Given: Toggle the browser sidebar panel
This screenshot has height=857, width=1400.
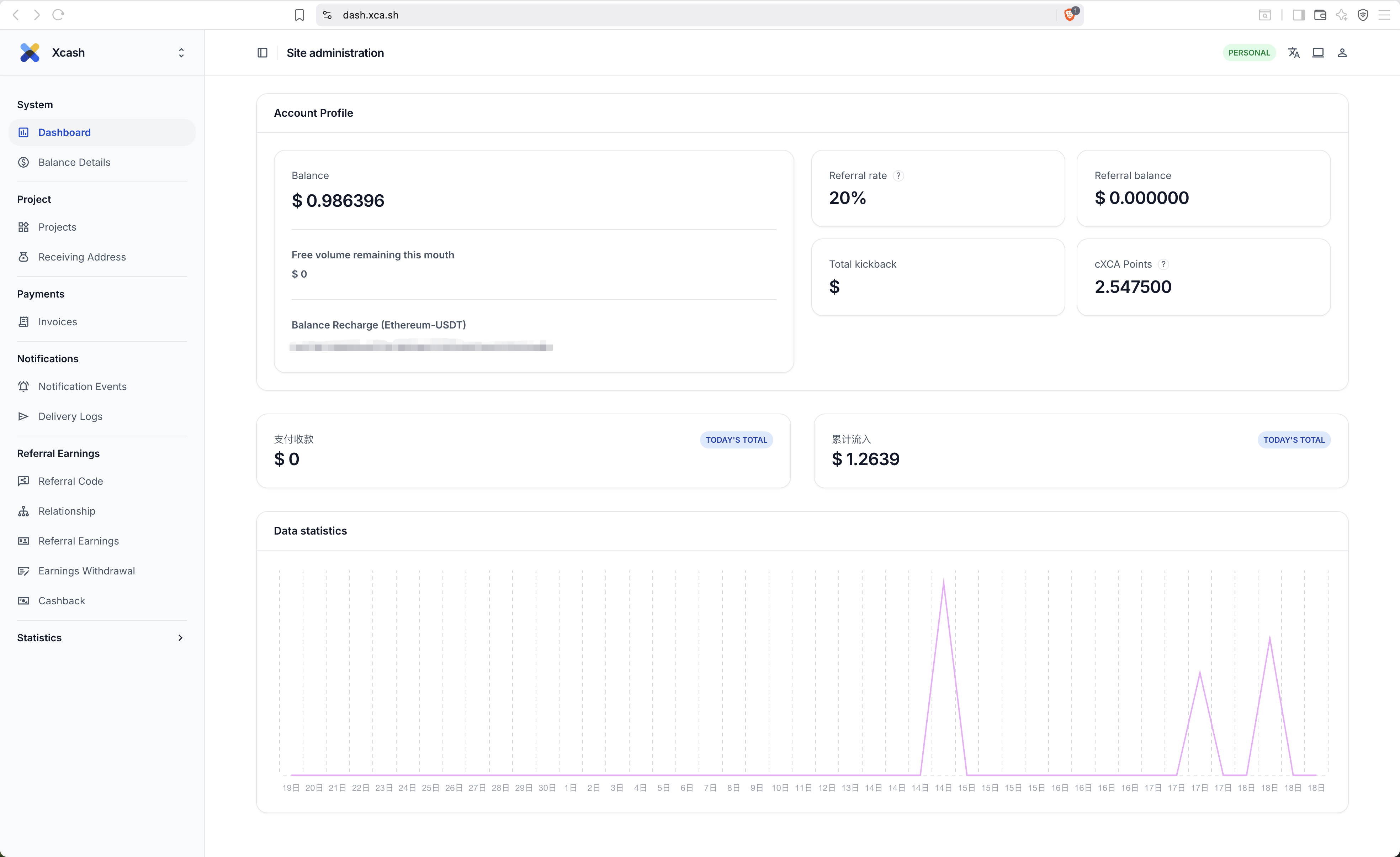Looking at the screenshot, I should click(x=1298, y=15).
